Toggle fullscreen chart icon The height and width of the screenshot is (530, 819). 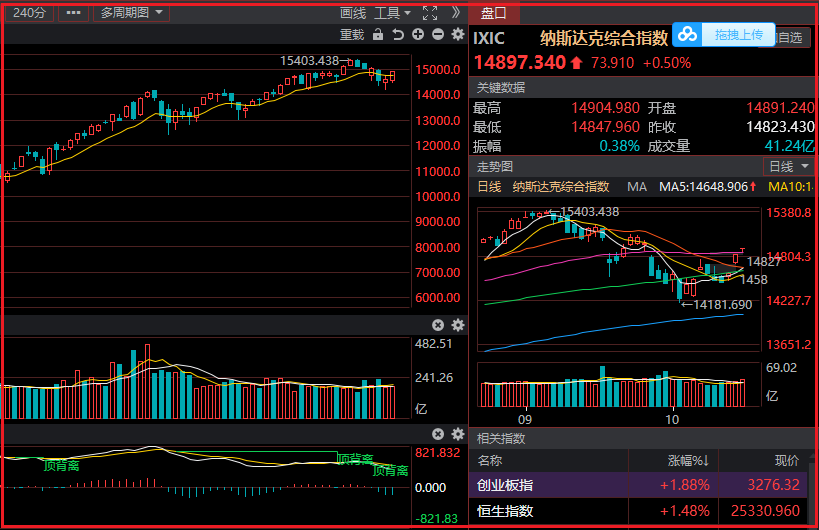(430, 13)
